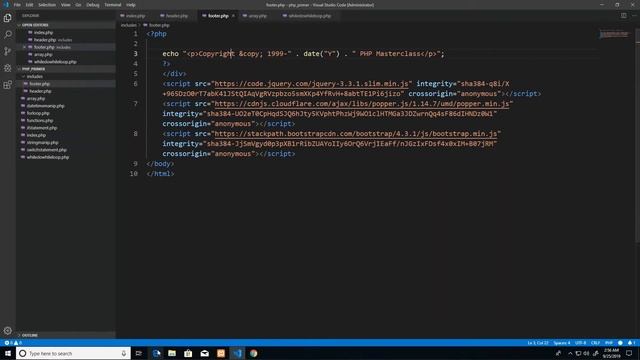The image size is (640, 360).
Task: Click the Cortana microphone icon
Action: pos(124,353)
